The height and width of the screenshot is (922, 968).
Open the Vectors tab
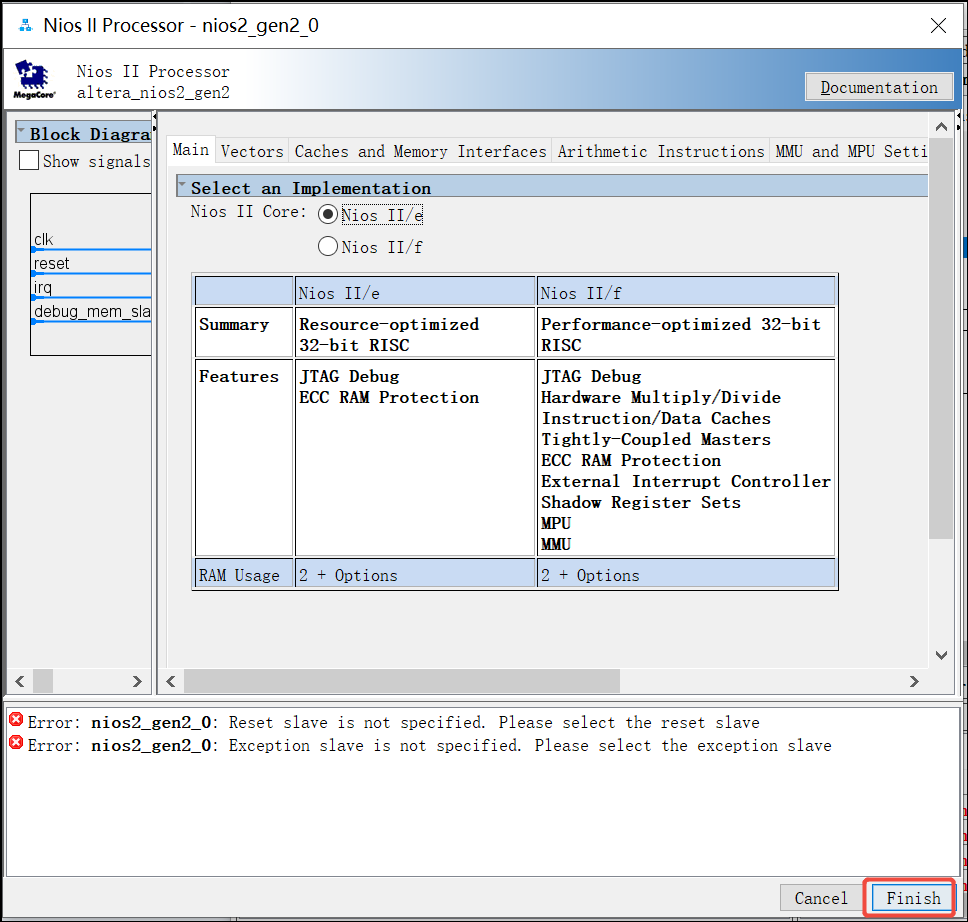coord(252,151)
